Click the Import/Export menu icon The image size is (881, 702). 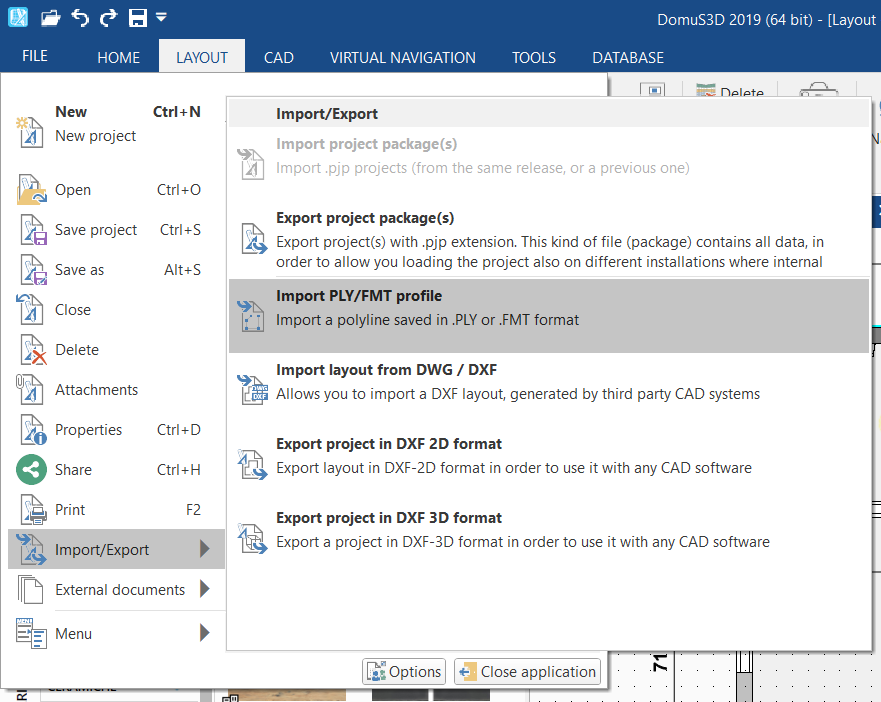click(x=31, y=549)
